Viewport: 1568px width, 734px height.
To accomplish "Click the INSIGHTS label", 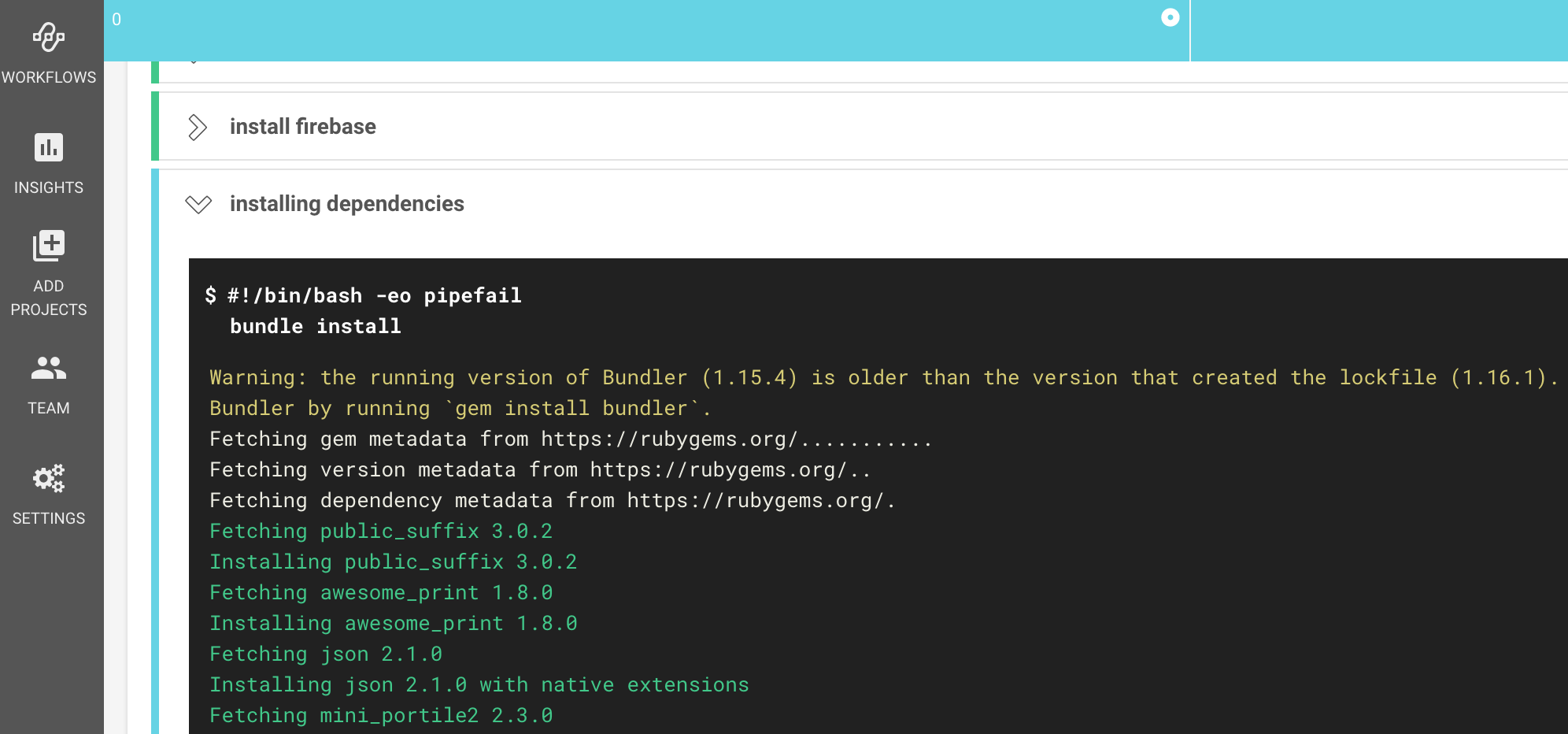I will pos(49,187).
